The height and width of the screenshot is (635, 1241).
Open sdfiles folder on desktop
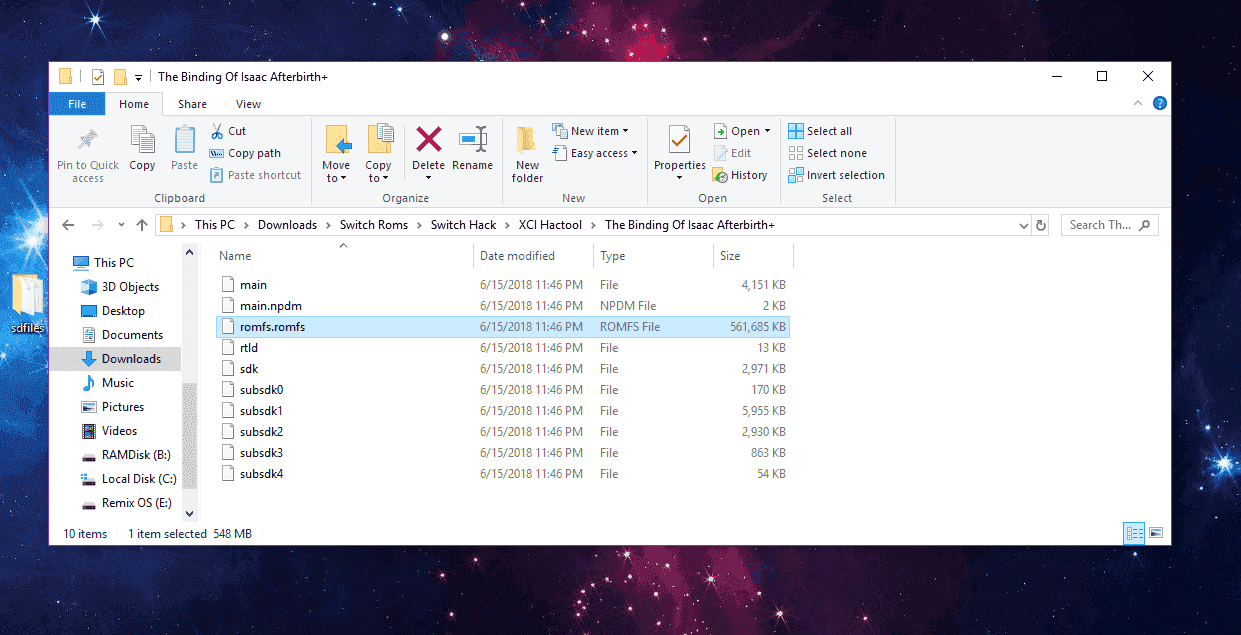(x=27, y=305)
